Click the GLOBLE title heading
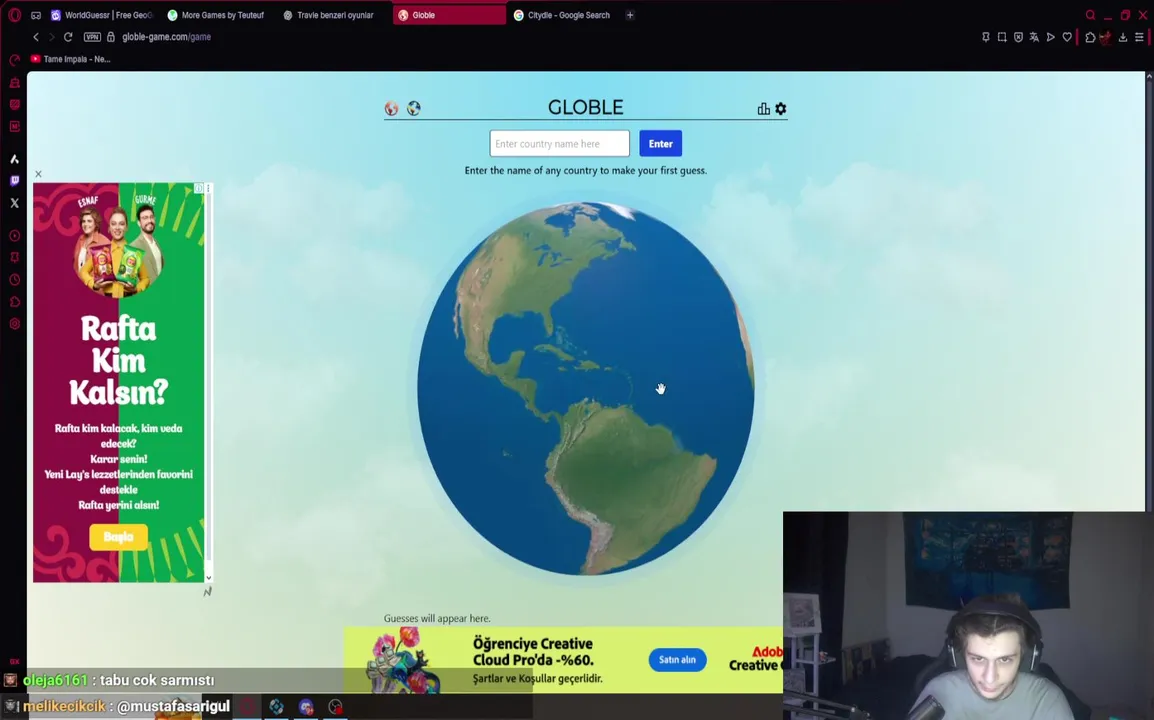1154x720 pixels. tap(586, 107)
